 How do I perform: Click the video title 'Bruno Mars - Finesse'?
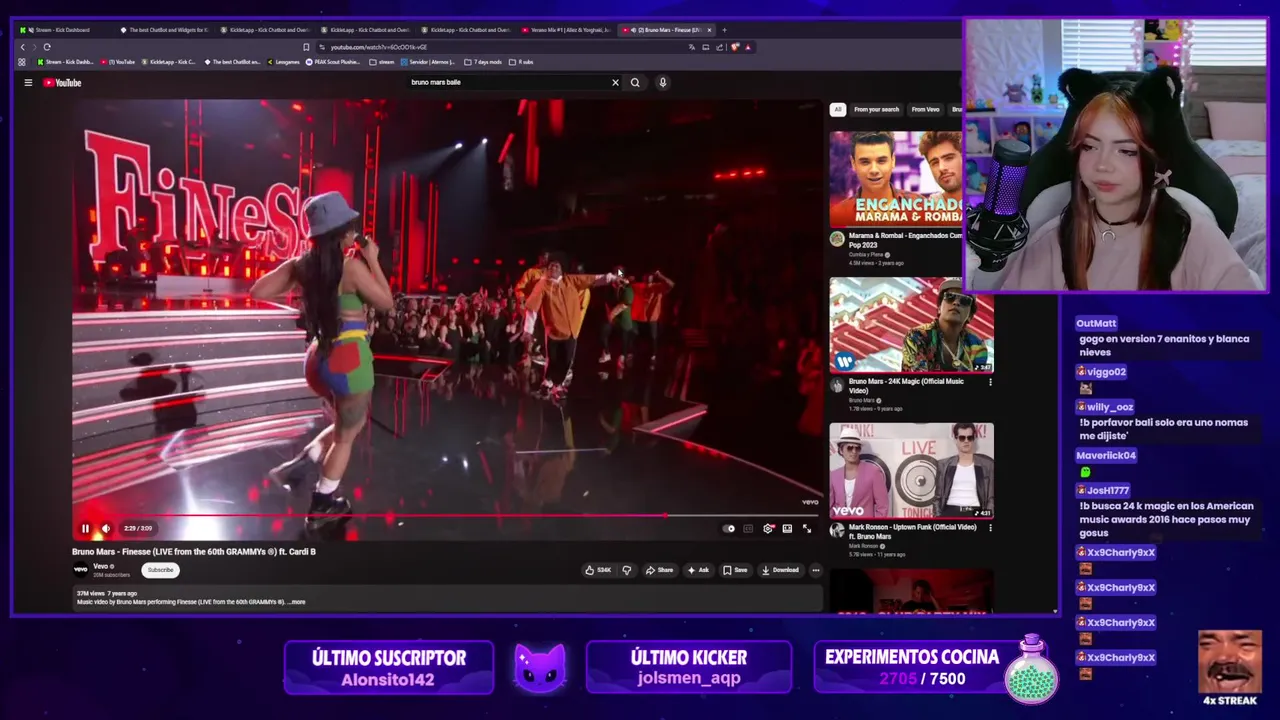(x=194, y=552)
